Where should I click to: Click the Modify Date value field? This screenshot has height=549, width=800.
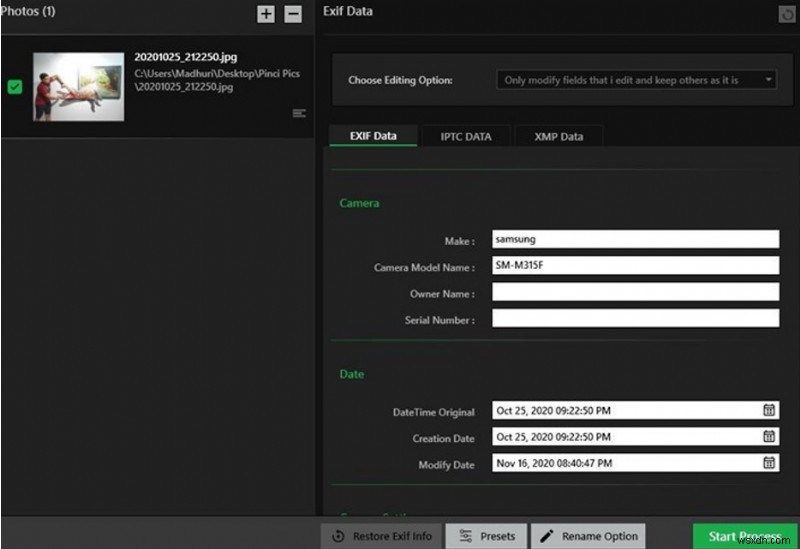(x=636, y=463)
